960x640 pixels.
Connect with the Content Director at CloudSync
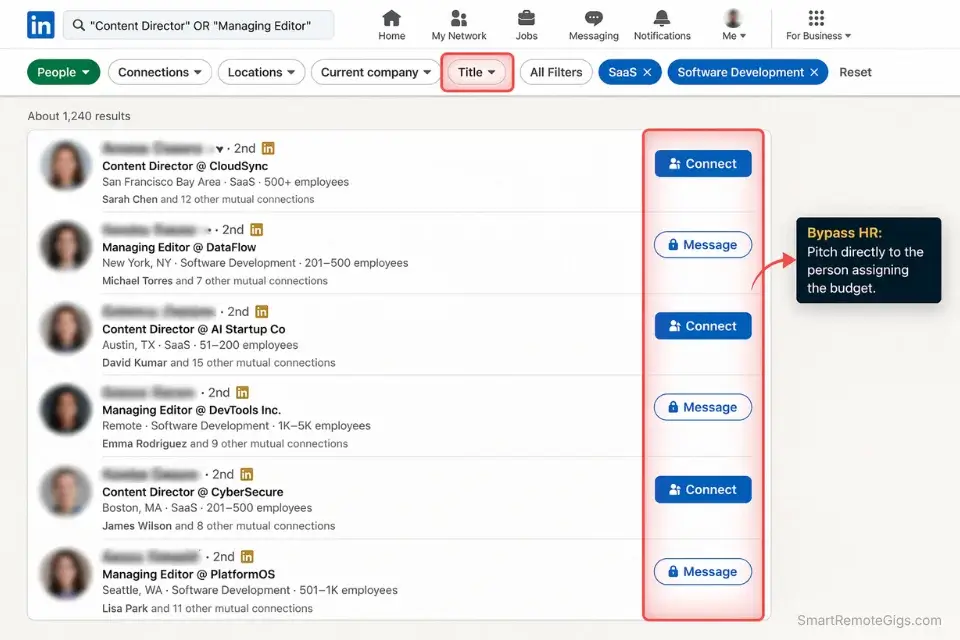(x=703, y=163)
